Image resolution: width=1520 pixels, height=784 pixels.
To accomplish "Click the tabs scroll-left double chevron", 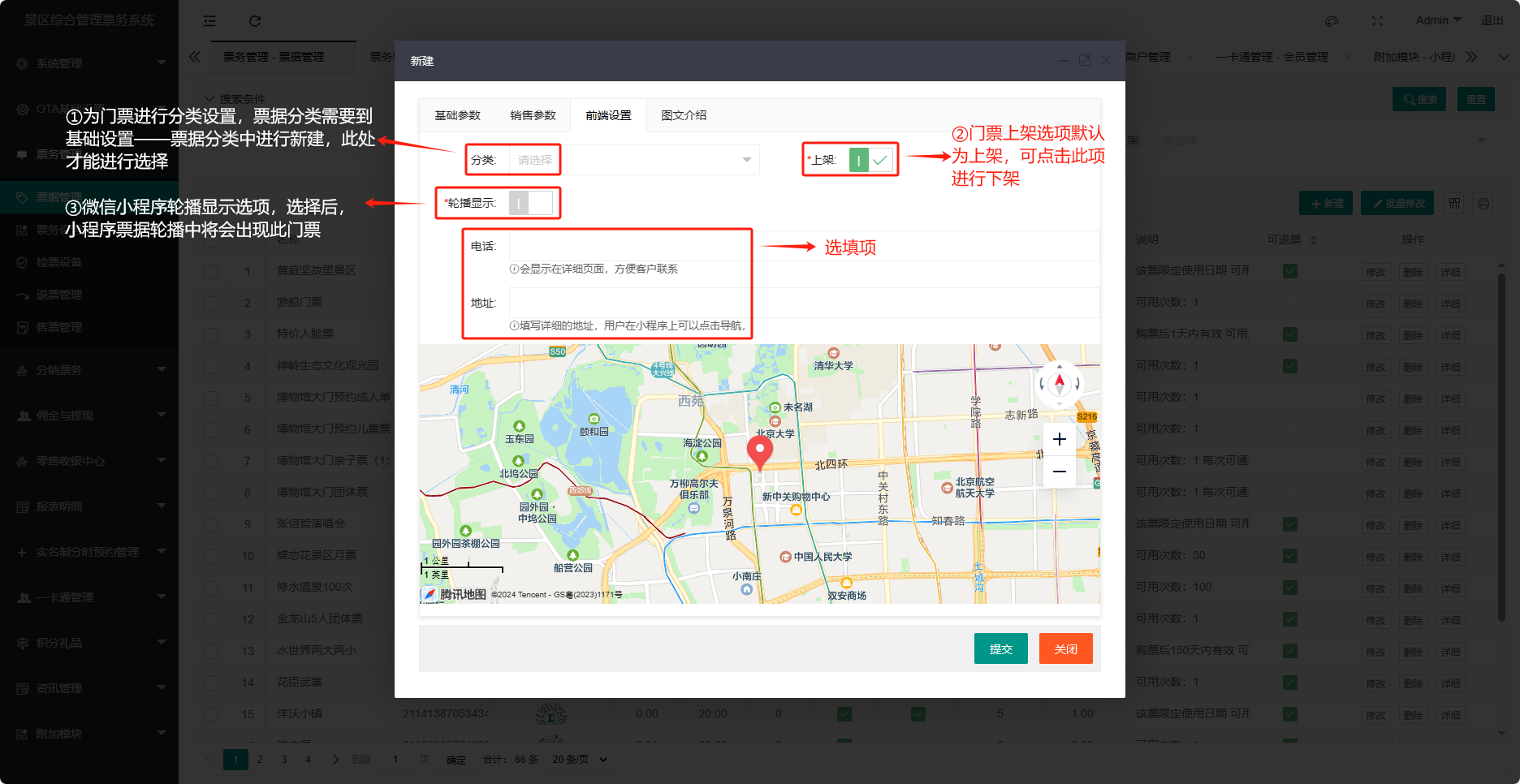I will pyautogui.click(x=195, y=57).
